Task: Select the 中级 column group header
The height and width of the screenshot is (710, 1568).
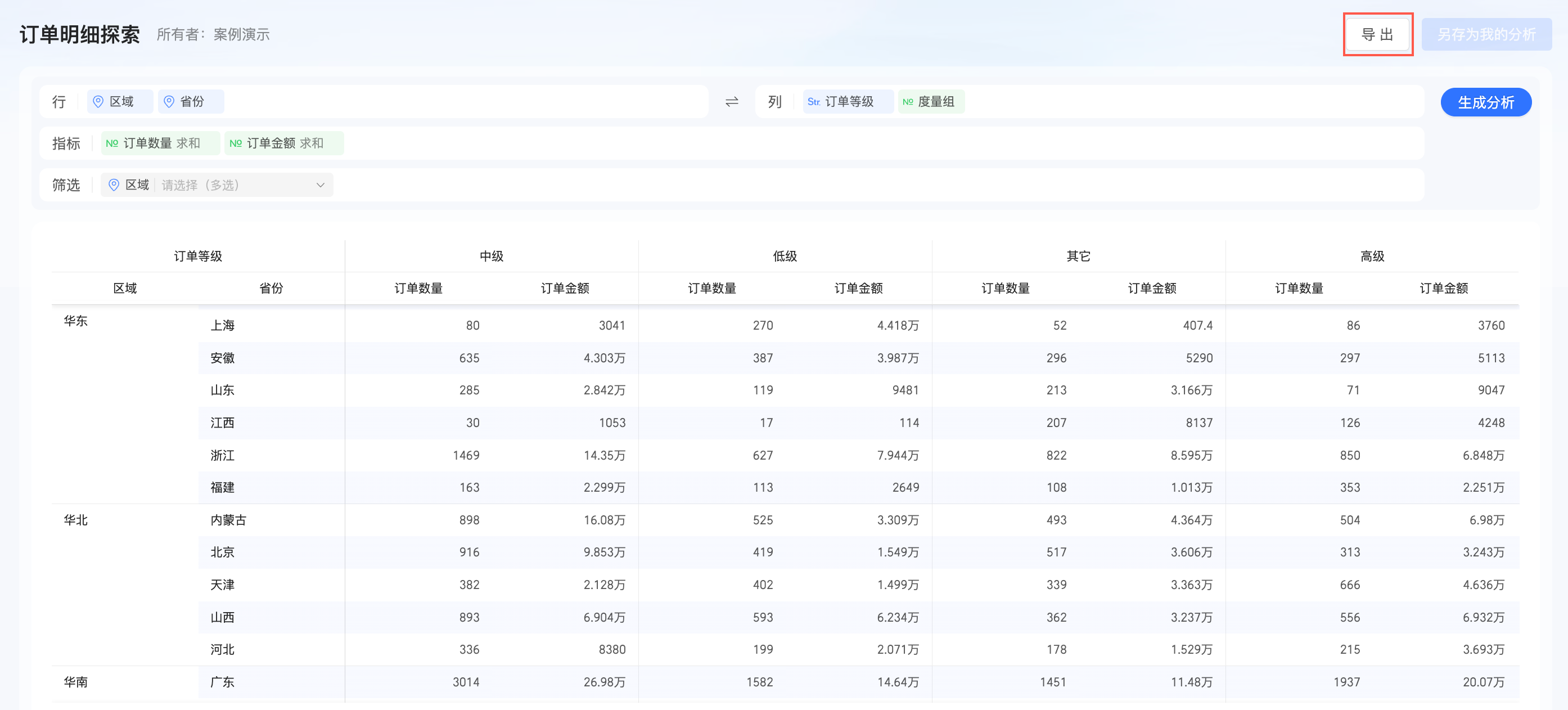Action: 491,256
